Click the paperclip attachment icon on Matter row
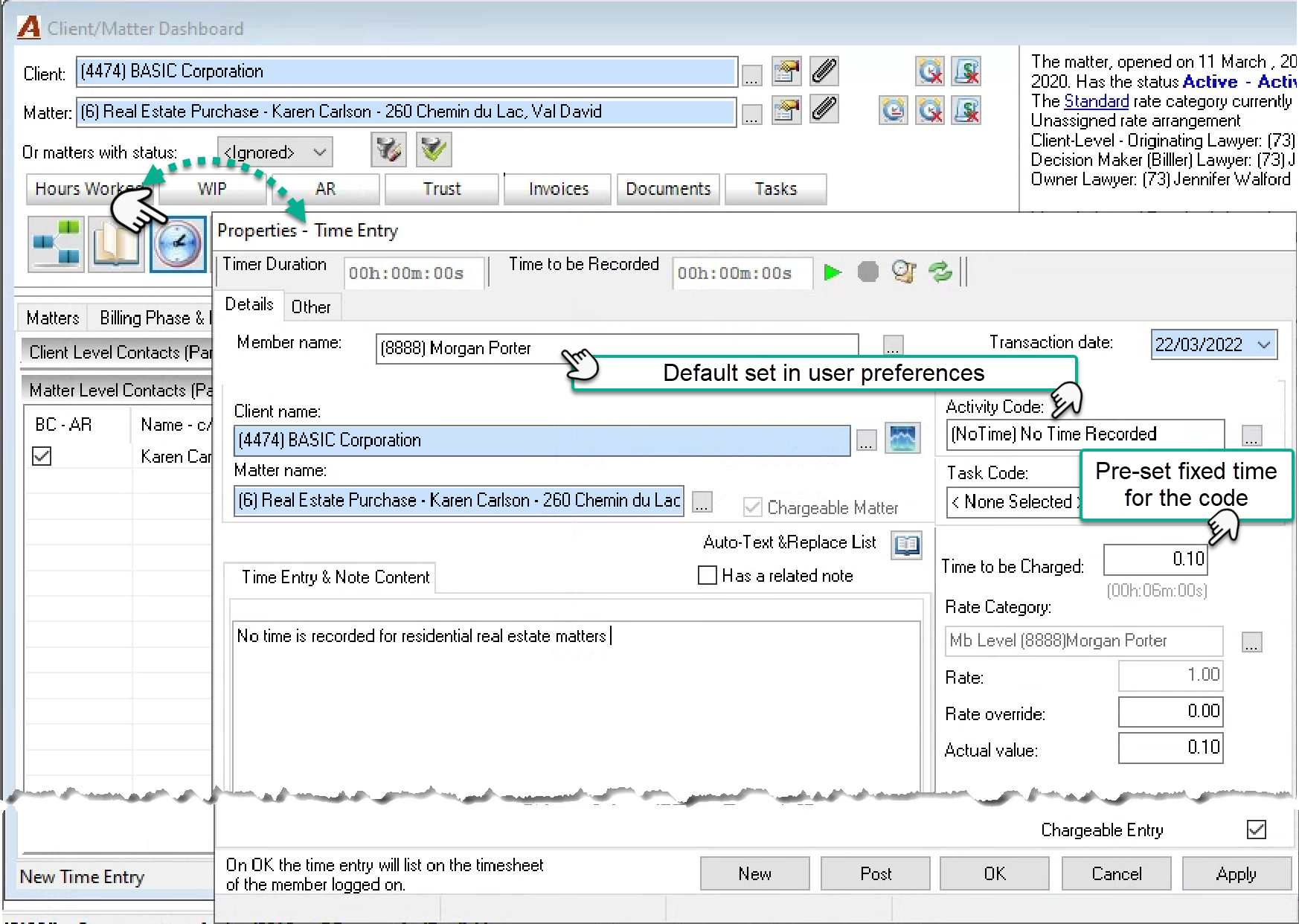The height and width of the screenshot is (924, 1299). [824, 109]
